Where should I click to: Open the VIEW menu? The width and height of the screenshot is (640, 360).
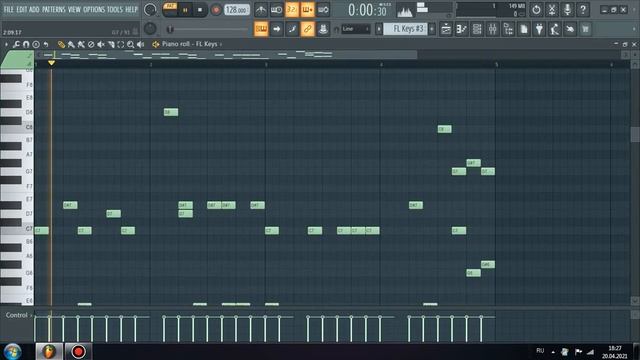[74, 9]
